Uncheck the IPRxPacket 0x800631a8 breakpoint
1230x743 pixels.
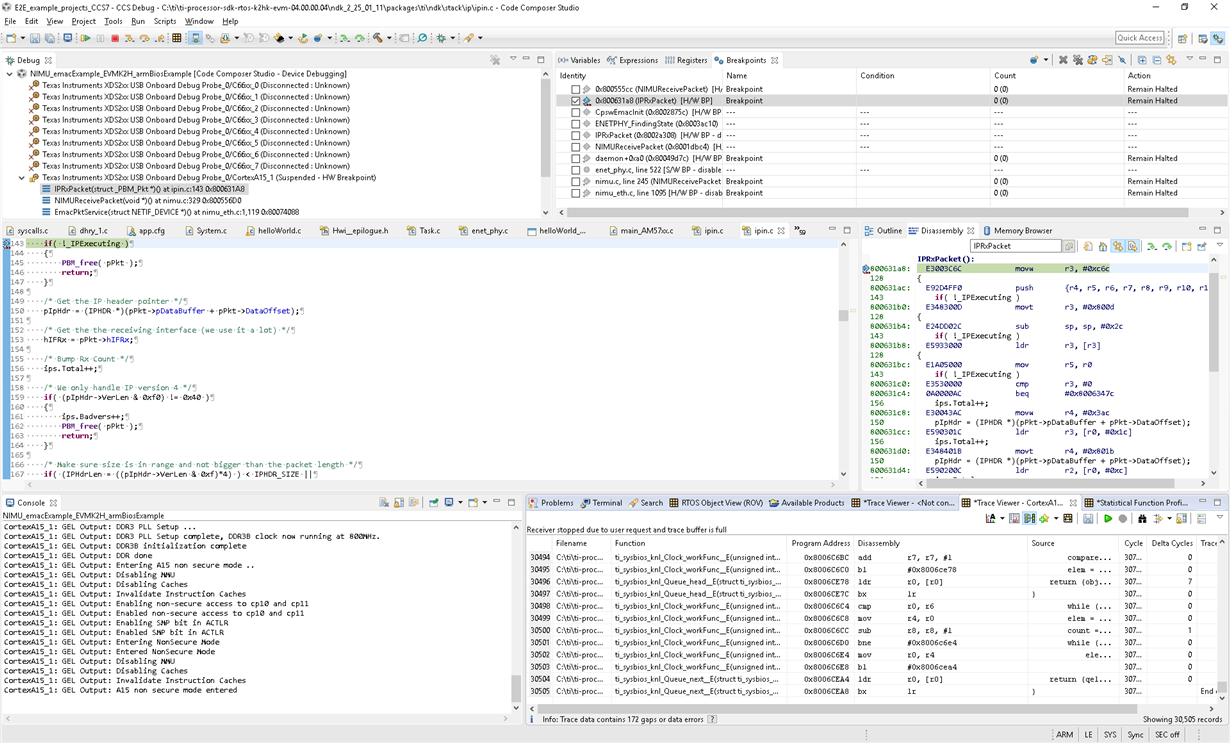click(x=575, y=101)
